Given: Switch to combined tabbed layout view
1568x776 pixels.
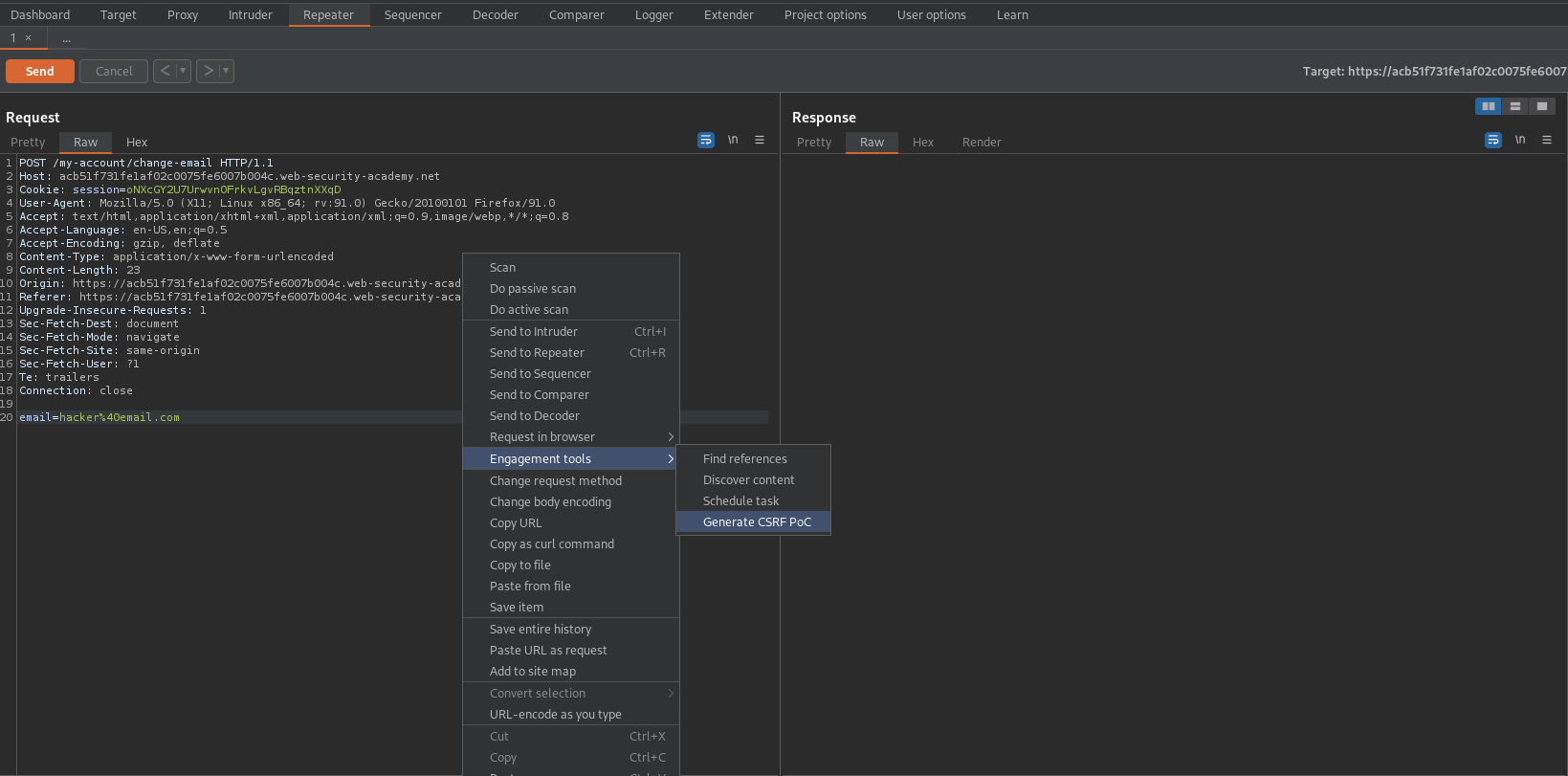Looking at the screenshot, I should click(1542, 106).
